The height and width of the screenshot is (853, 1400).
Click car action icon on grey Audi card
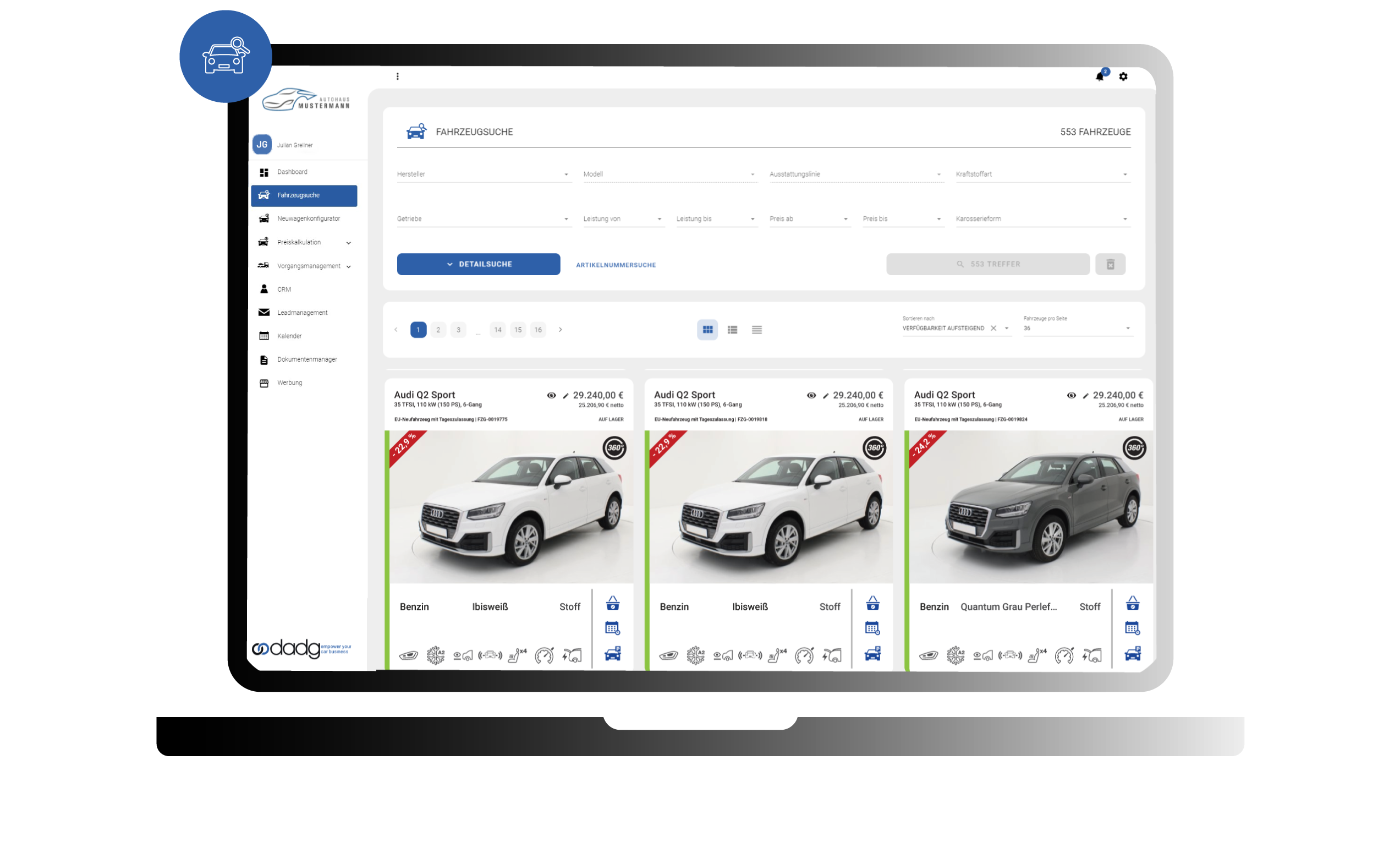(1133, 654)
